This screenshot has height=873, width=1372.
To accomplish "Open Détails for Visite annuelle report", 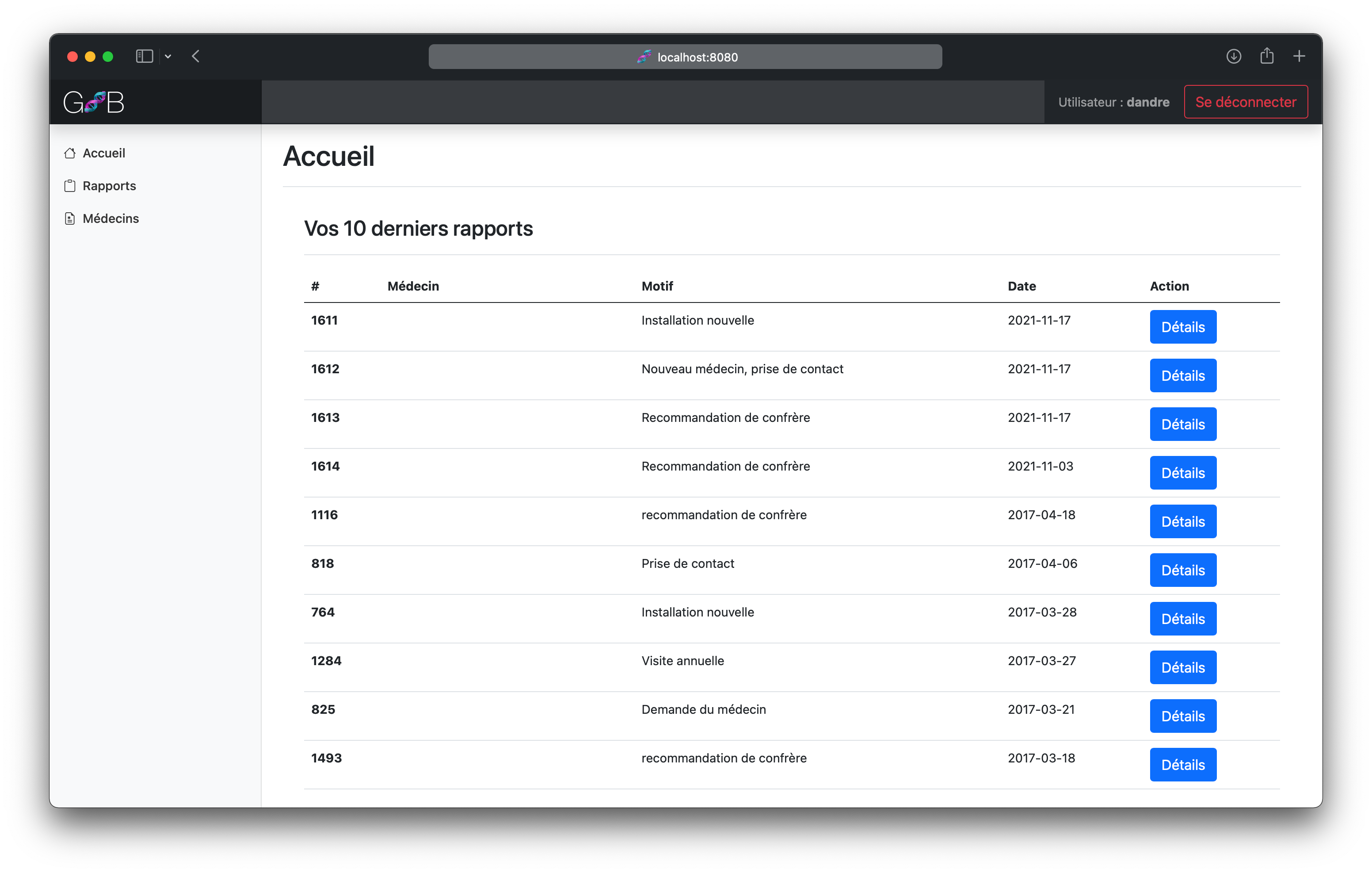I will point(1183,667).
